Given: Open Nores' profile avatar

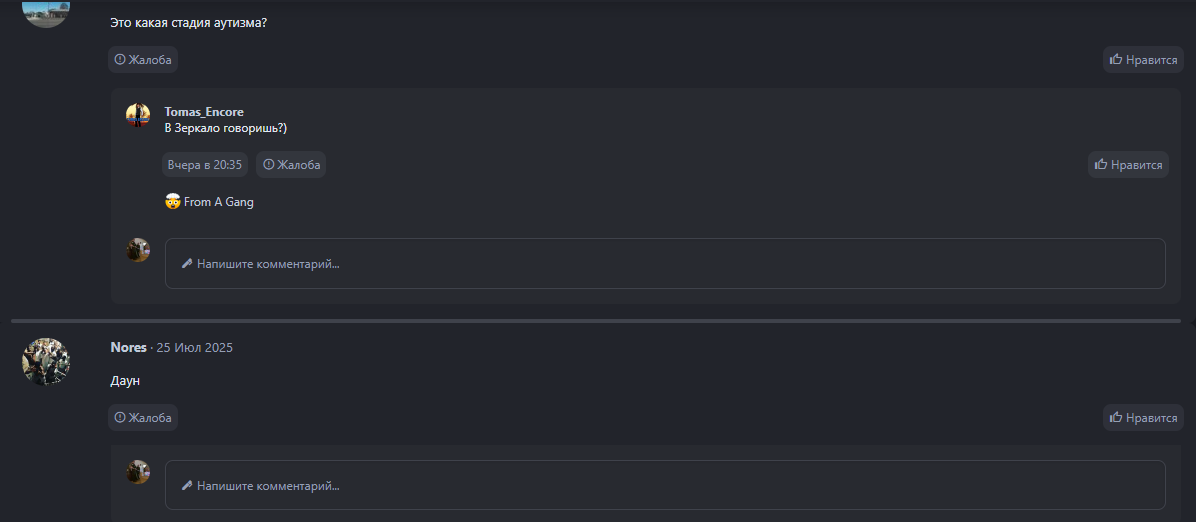Looking at the screenshot, I should point(46,362).
